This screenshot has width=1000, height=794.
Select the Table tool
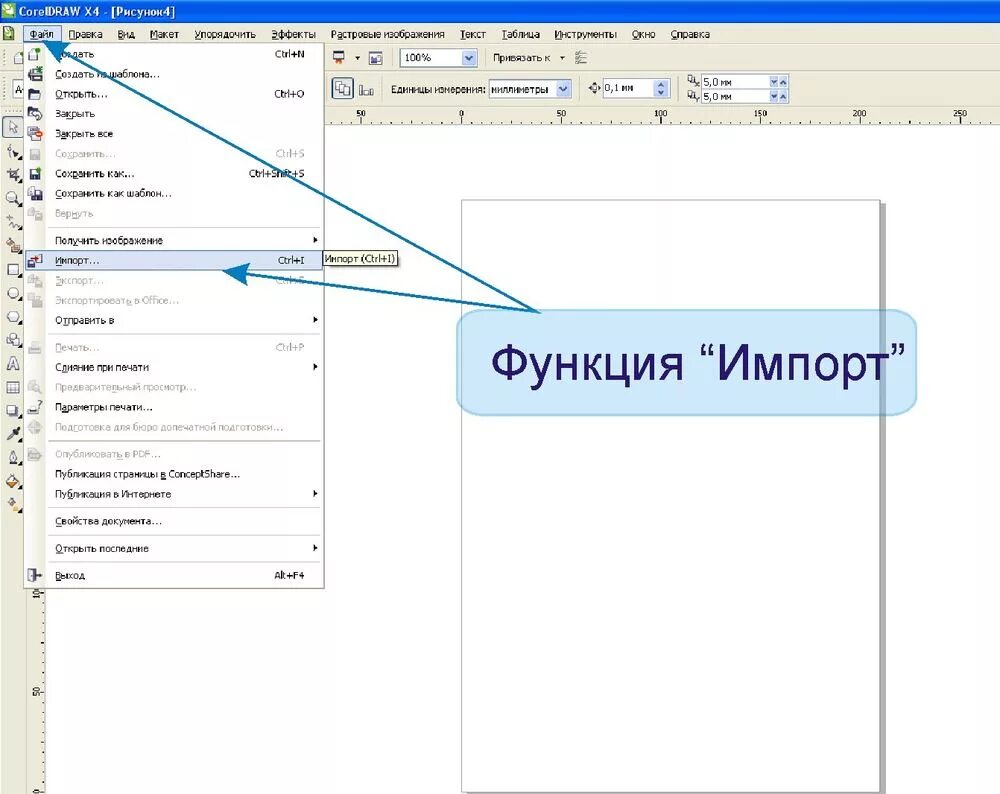13,387
